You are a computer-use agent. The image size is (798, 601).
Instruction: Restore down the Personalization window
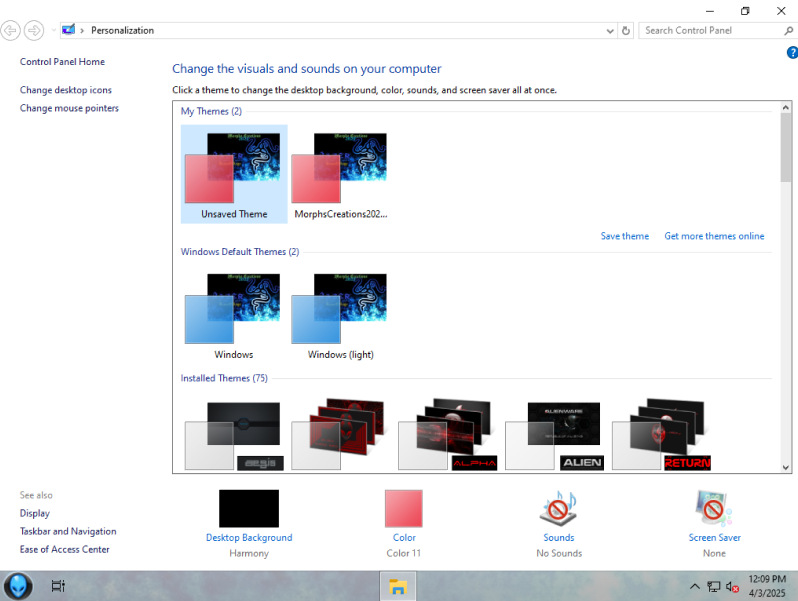click(745, 11)
